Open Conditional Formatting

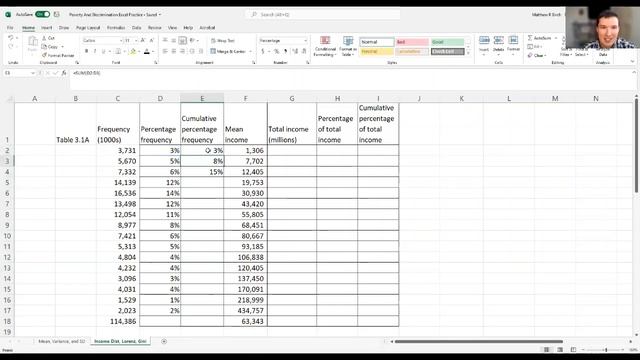325,46
